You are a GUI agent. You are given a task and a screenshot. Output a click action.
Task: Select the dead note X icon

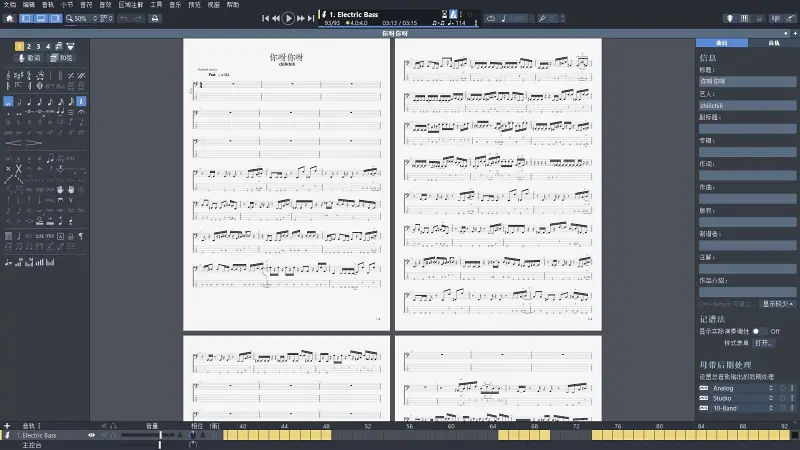click(x=19, y=168)
